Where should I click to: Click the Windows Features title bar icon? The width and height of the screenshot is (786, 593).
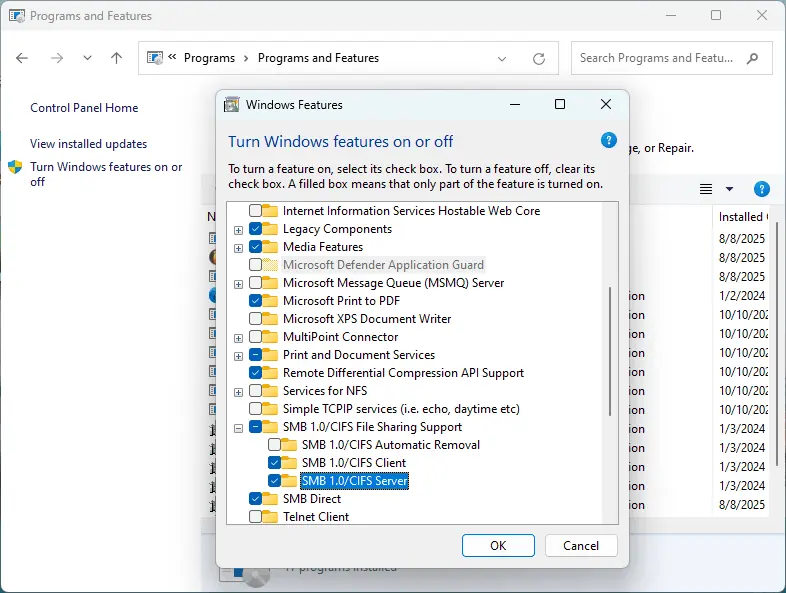click(x=231, y=104)
